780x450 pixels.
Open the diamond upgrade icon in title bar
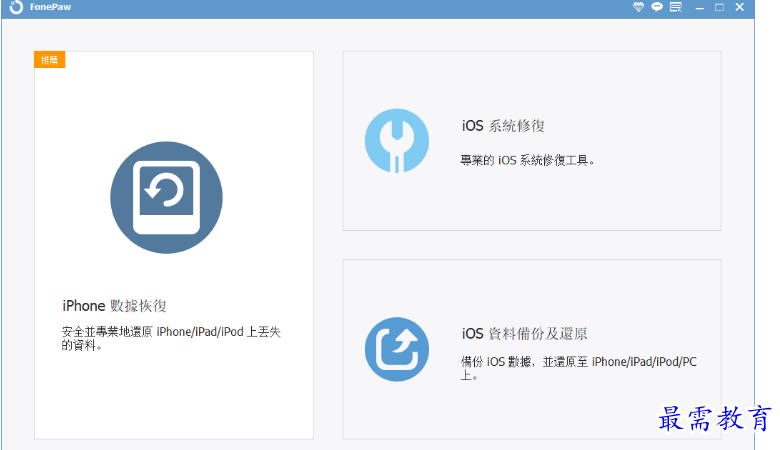638,7
